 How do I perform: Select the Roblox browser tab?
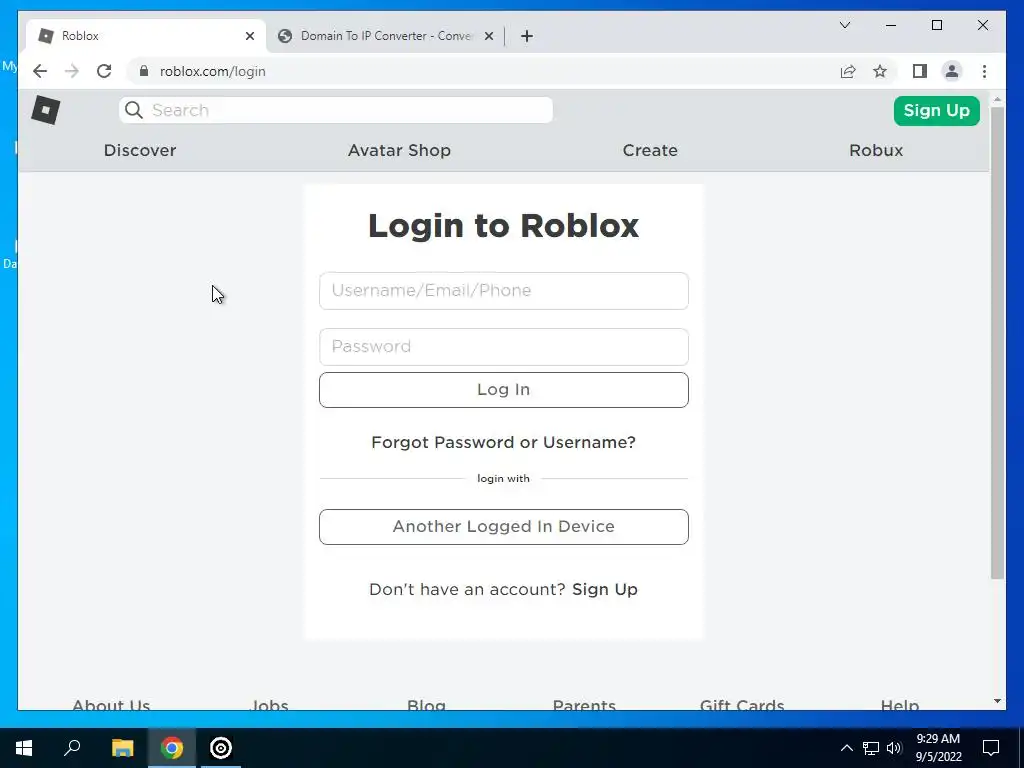tap(146, 36)
